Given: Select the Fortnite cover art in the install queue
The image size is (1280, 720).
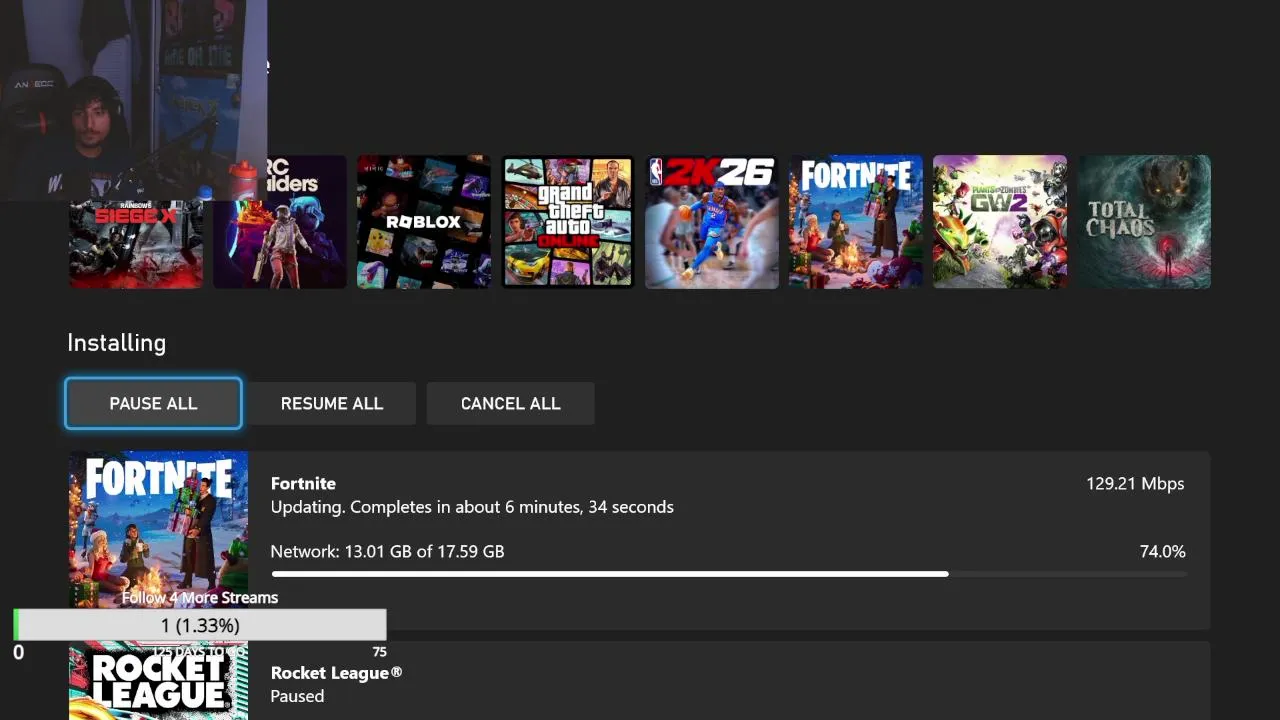Looking at the screenshot, I should pyautogui.click(x=158, y=530).
